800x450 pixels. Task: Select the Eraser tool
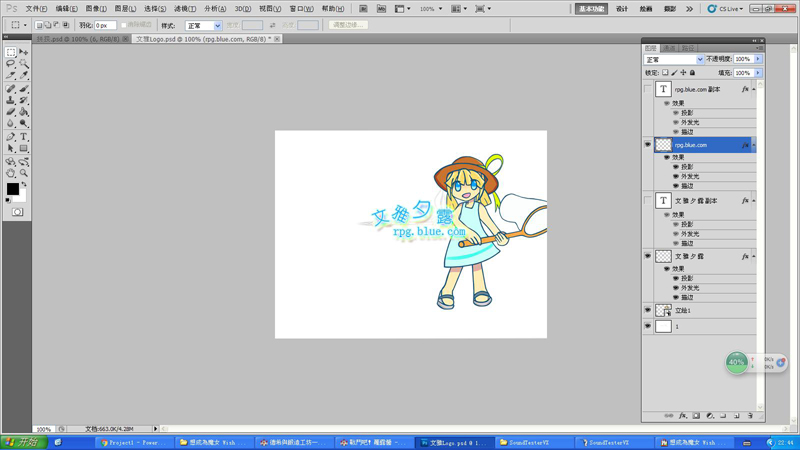11,112
